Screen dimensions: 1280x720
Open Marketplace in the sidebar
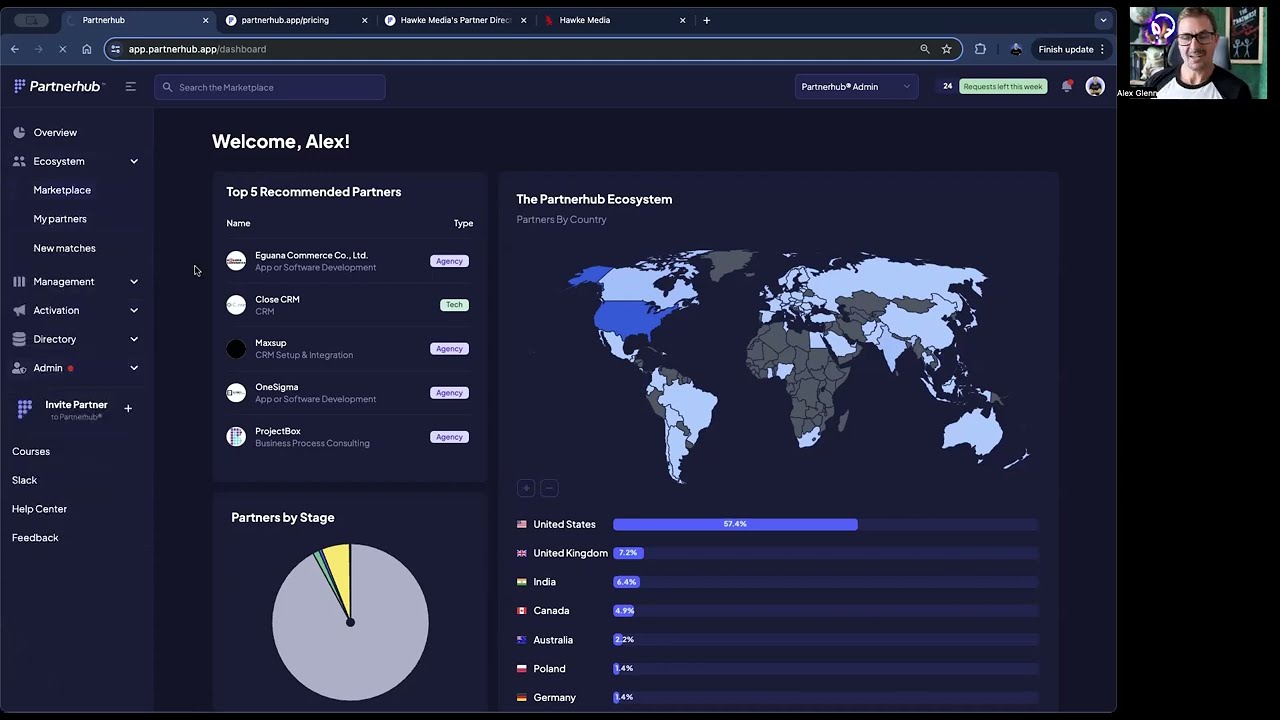click(62, 190)
